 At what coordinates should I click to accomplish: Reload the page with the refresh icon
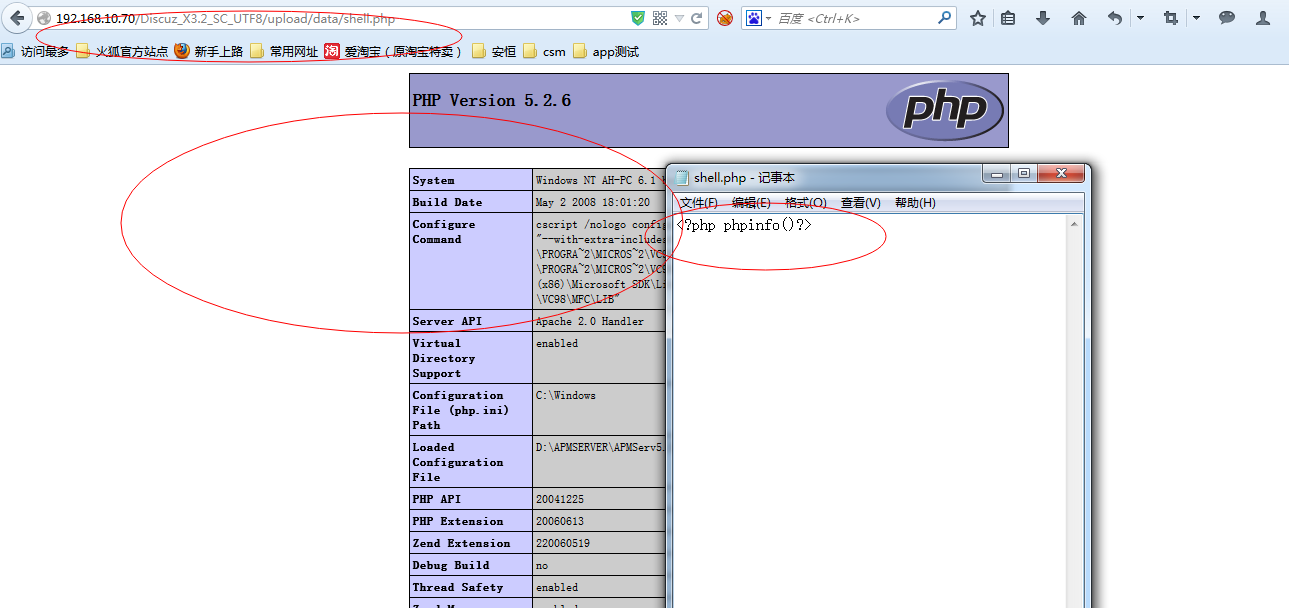(x=697, y=18)
